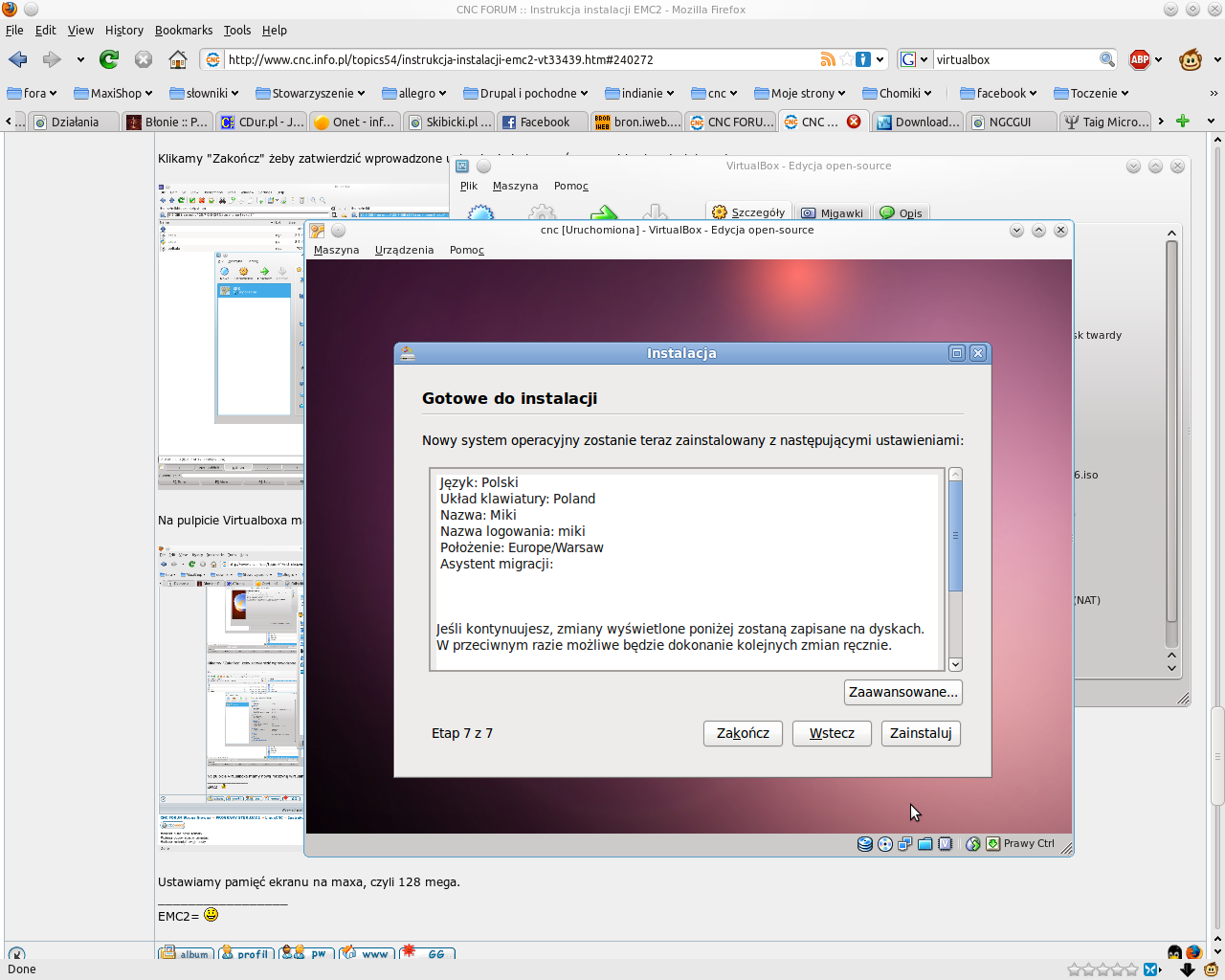Expand the Drupal i pochodne folder
The width and height of the screenshot is (1225, 980).
[x=527, y=93]
